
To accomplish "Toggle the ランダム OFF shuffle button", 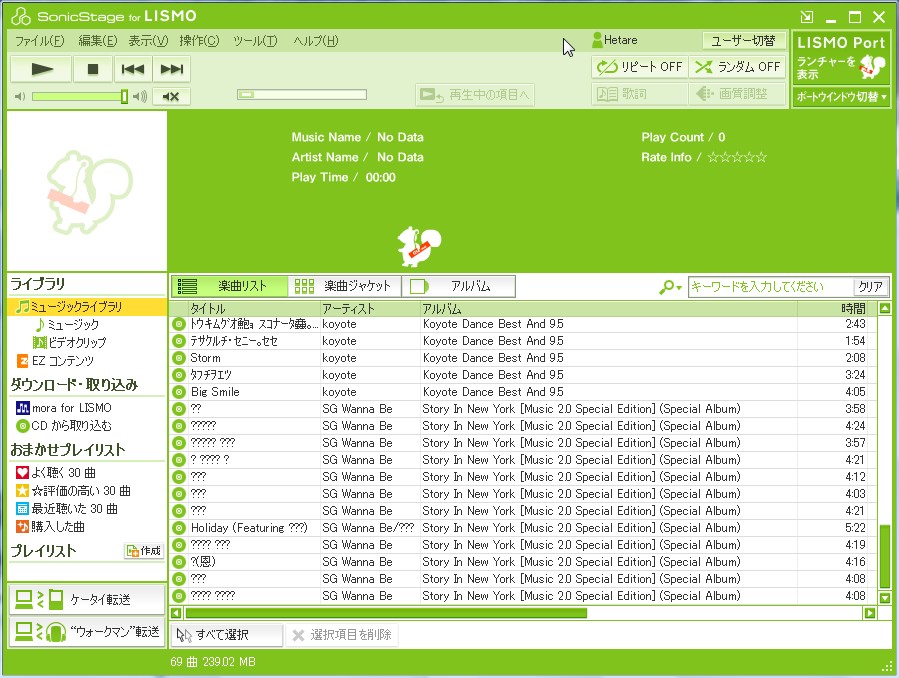I will (x=737, y=67).
